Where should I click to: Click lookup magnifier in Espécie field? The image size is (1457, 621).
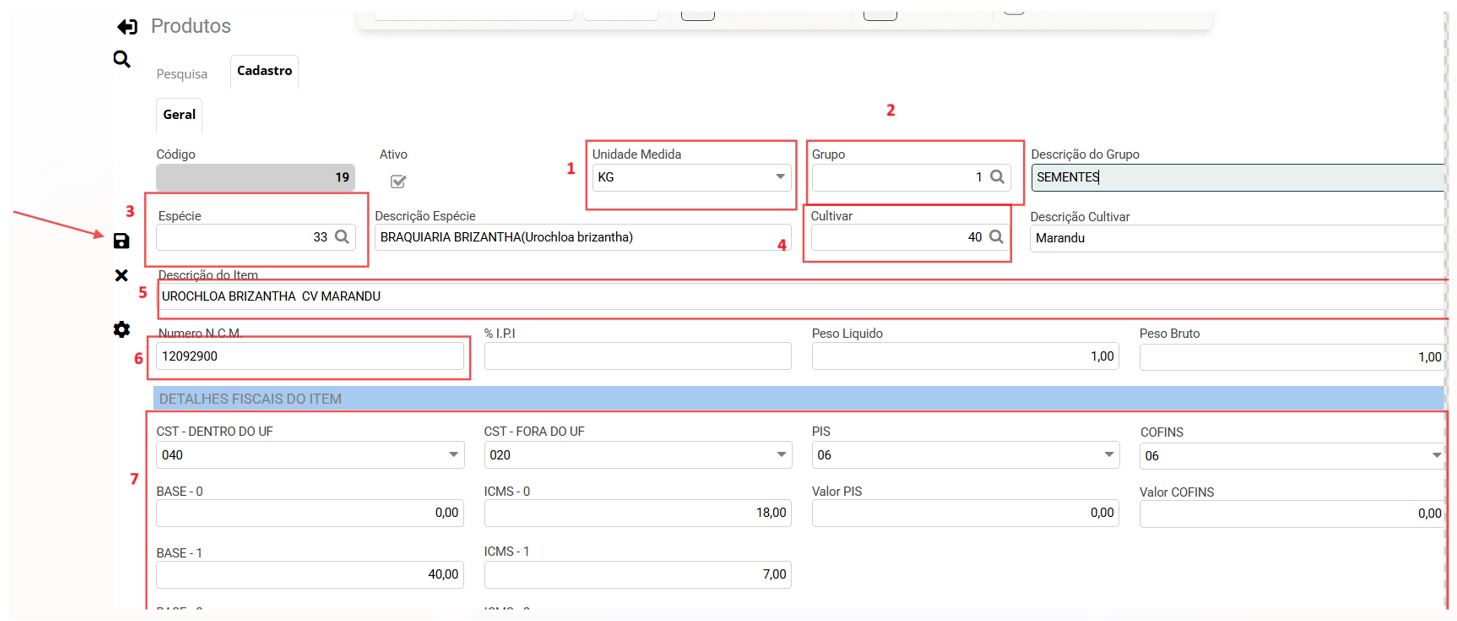pyautogui.click(x=341, y=237)
